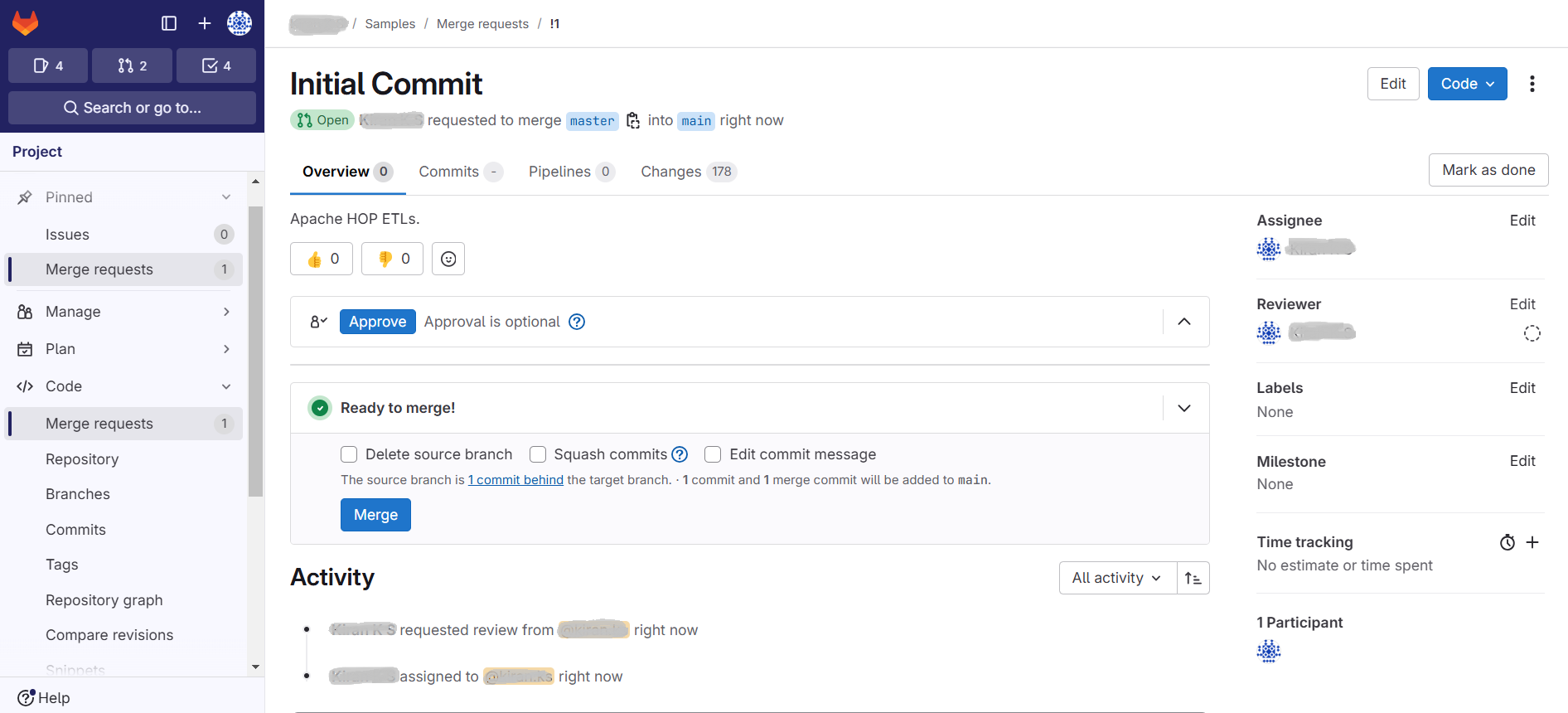Click the plus create new icon

click(205, 23)
